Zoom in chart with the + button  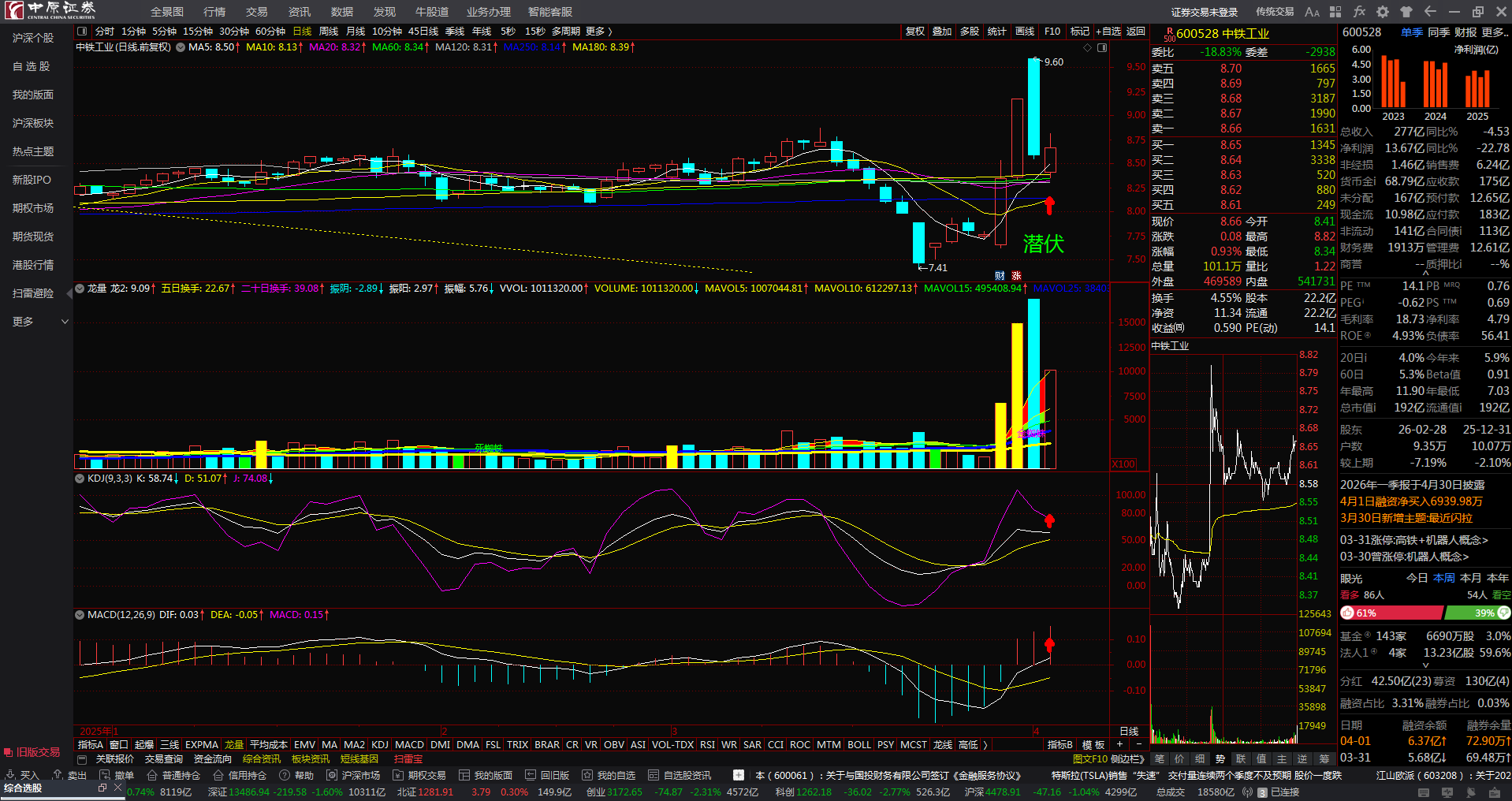[x=1119, y=745]
